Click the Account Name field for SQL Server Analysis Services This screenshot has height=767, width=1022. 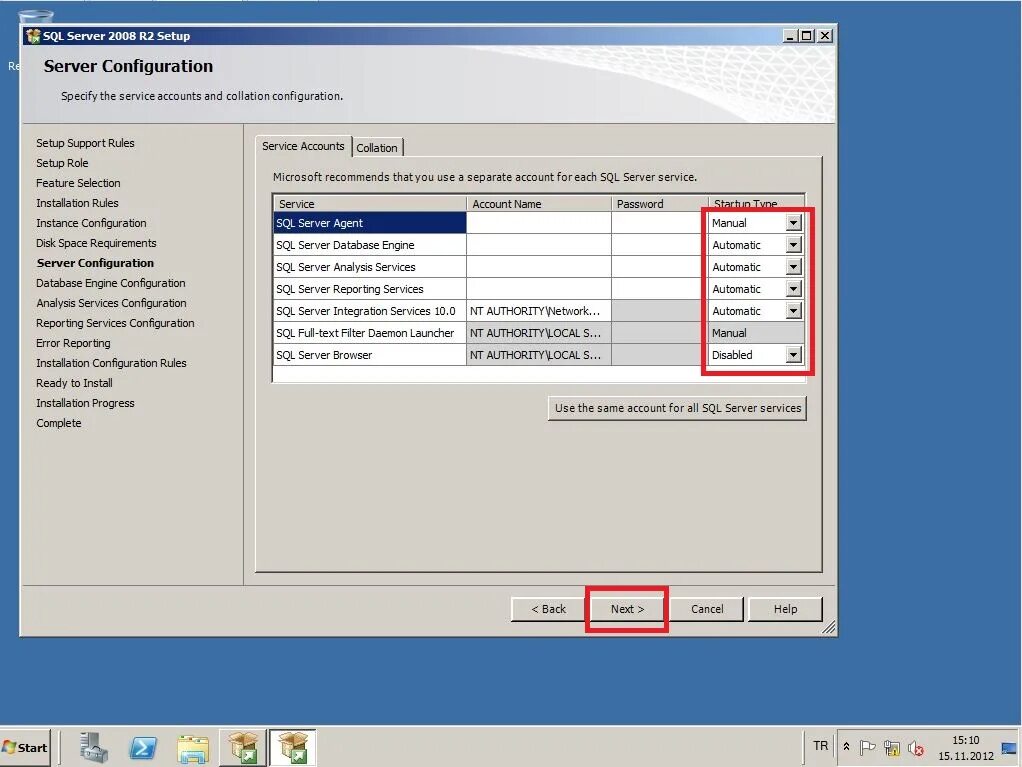(539, 267)
